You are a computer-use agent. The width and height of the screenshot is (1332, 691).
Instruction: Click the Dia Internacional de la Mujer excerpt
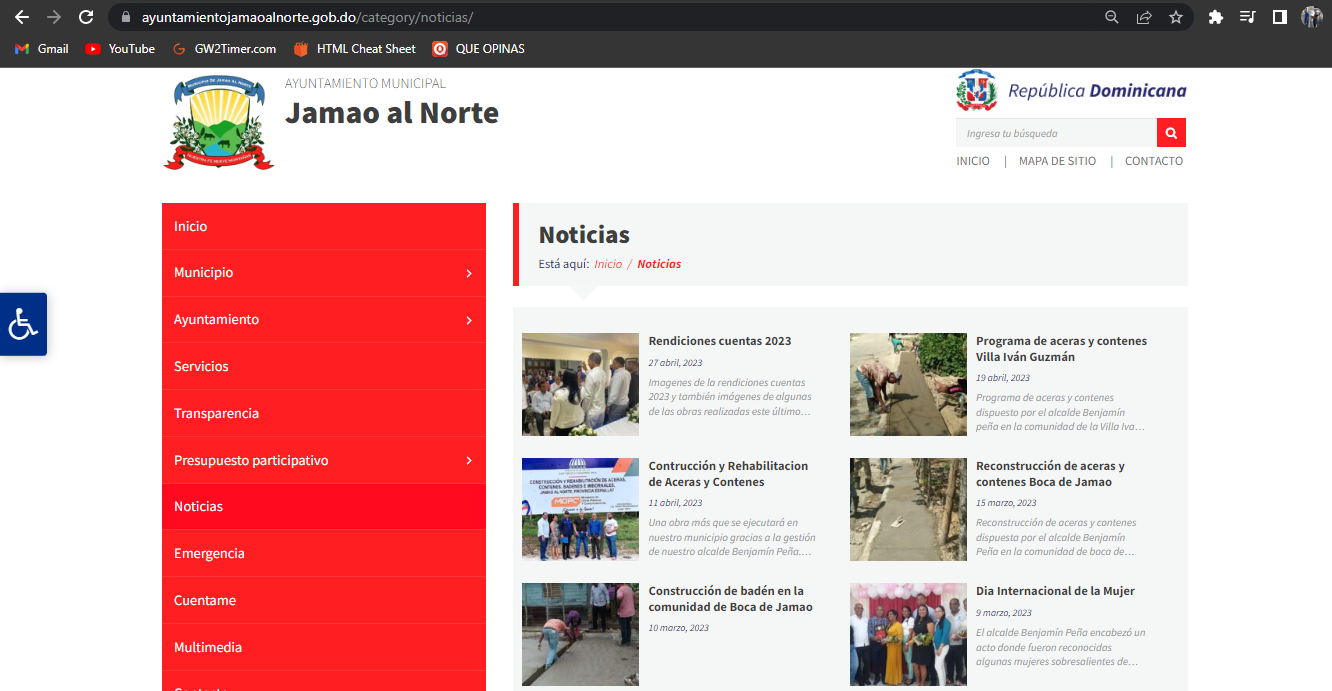(x=1061, y=647)
